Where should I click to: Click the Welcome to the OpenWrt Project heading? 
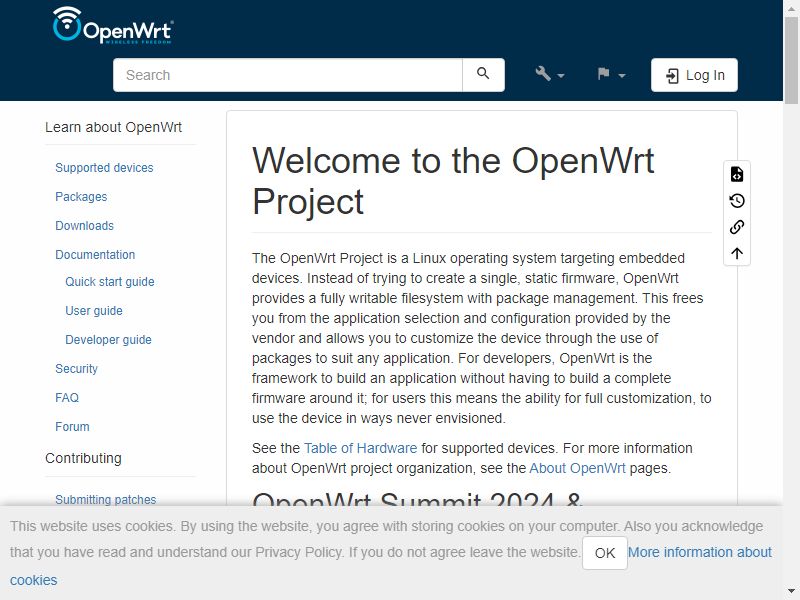(453, 181)
